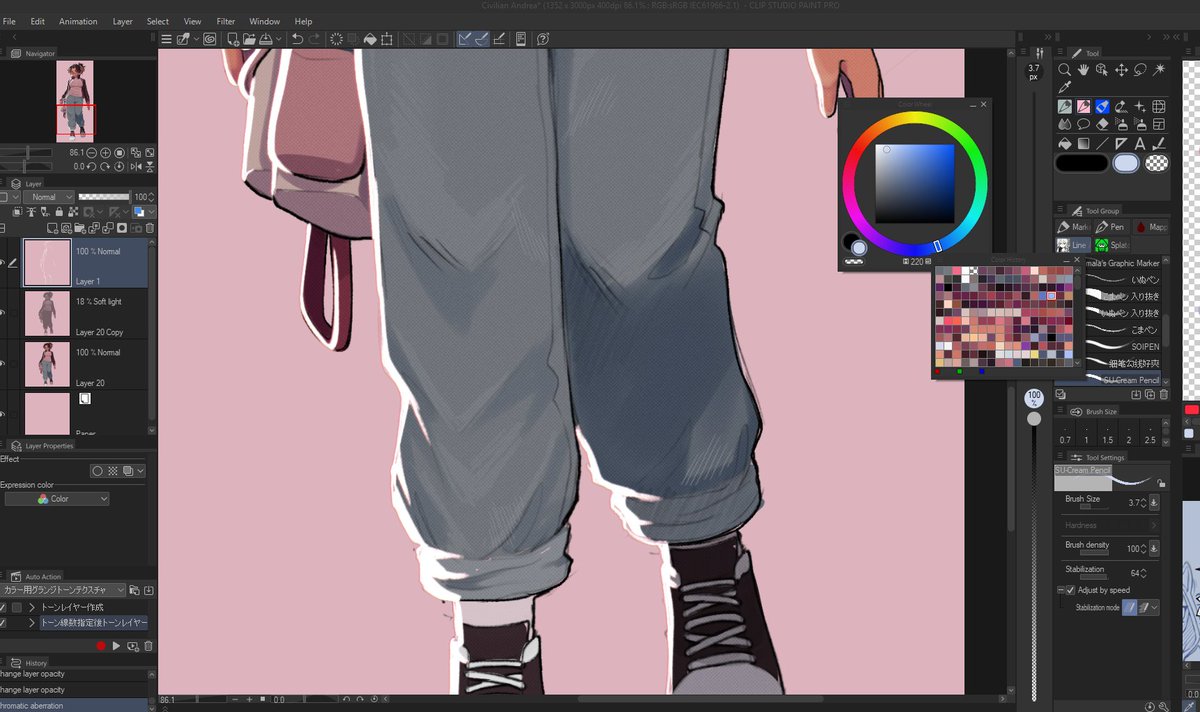Click the Clip Studio spiral icon

coord(210,39)
